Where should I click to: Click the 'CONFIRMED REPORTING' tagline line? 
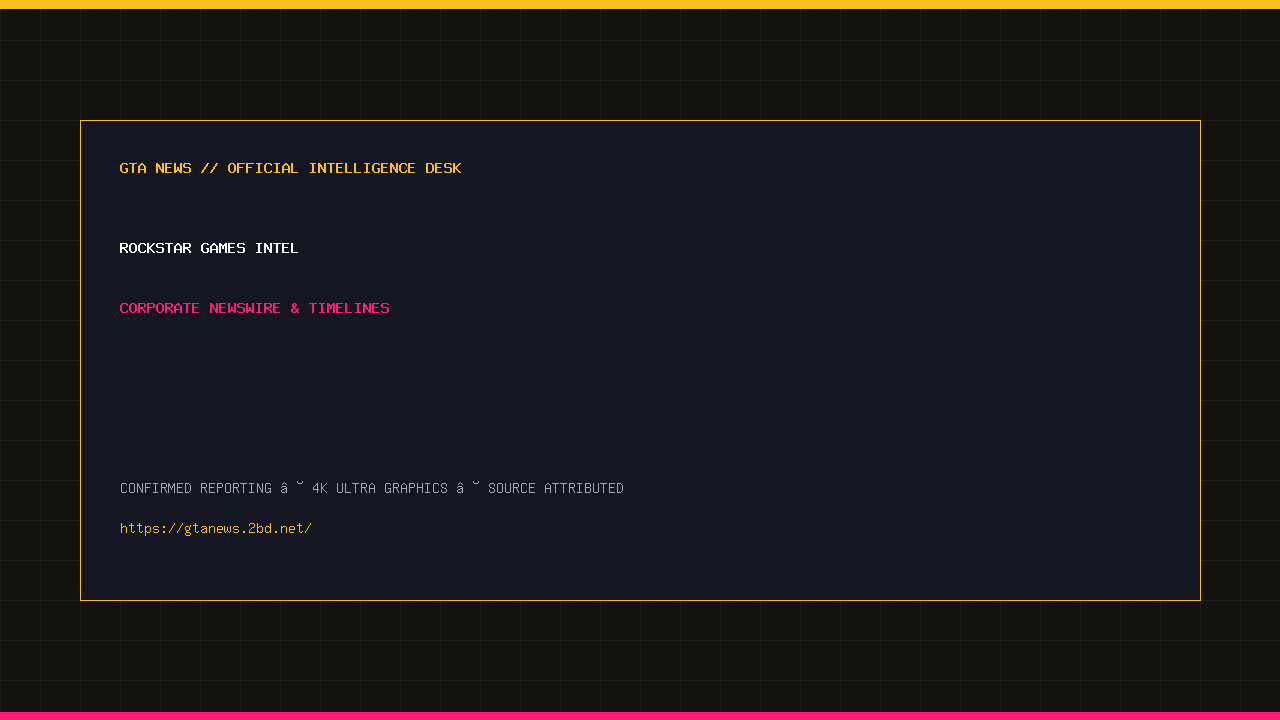tap(372, 488)
